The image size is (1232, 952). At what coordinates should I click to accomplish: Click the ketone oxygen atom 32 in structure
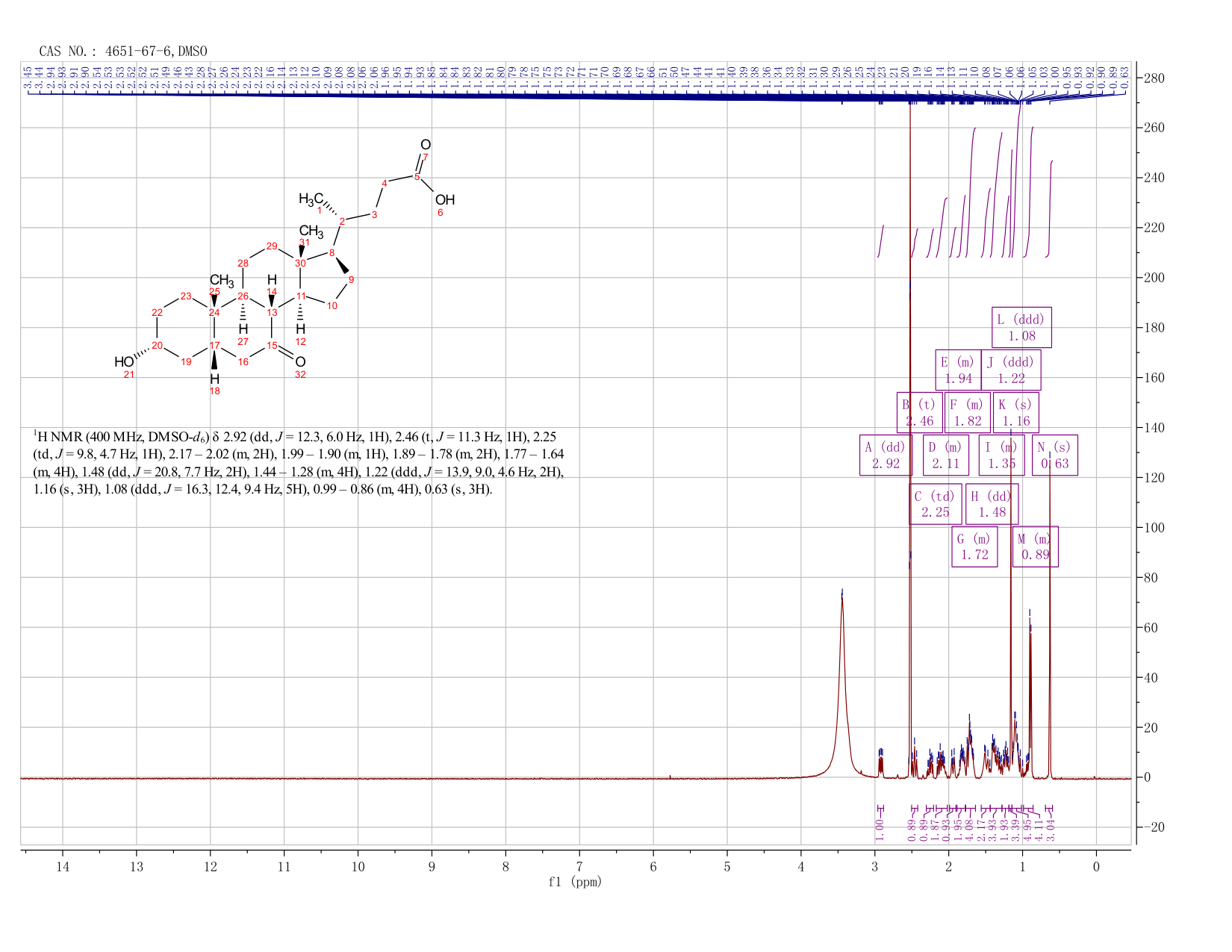pyautogui.click(x=300, y=362)
